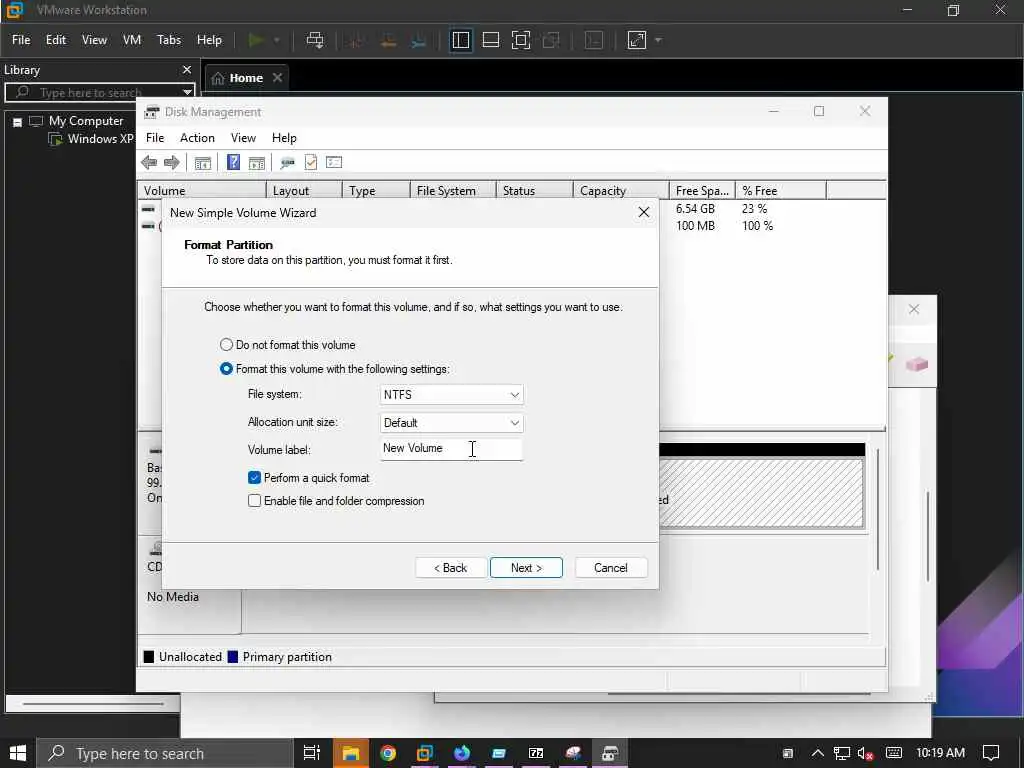
Task: Switch to the Home tab
Action: point(246,78)
